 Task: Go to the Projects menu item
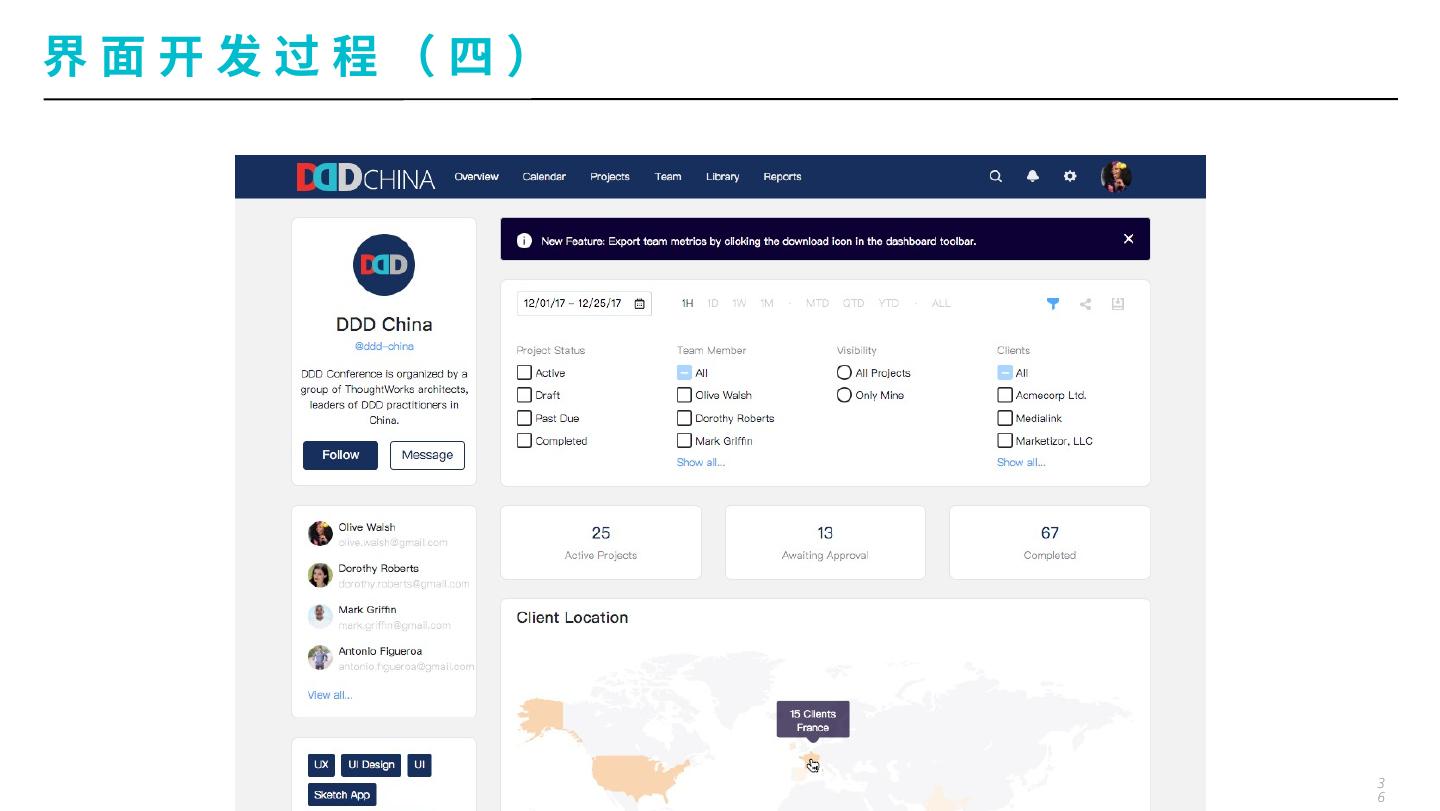point(609,177)
